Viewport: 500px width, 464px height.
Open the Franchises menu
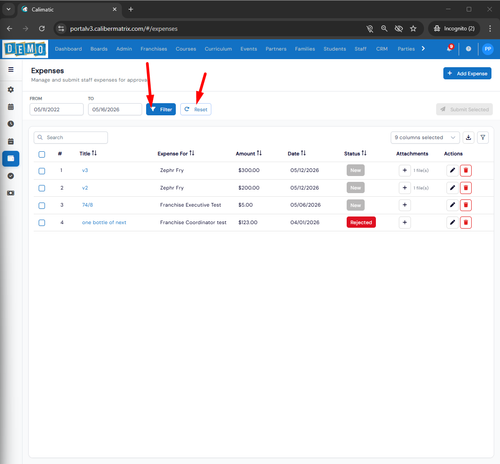click(154, 49)
